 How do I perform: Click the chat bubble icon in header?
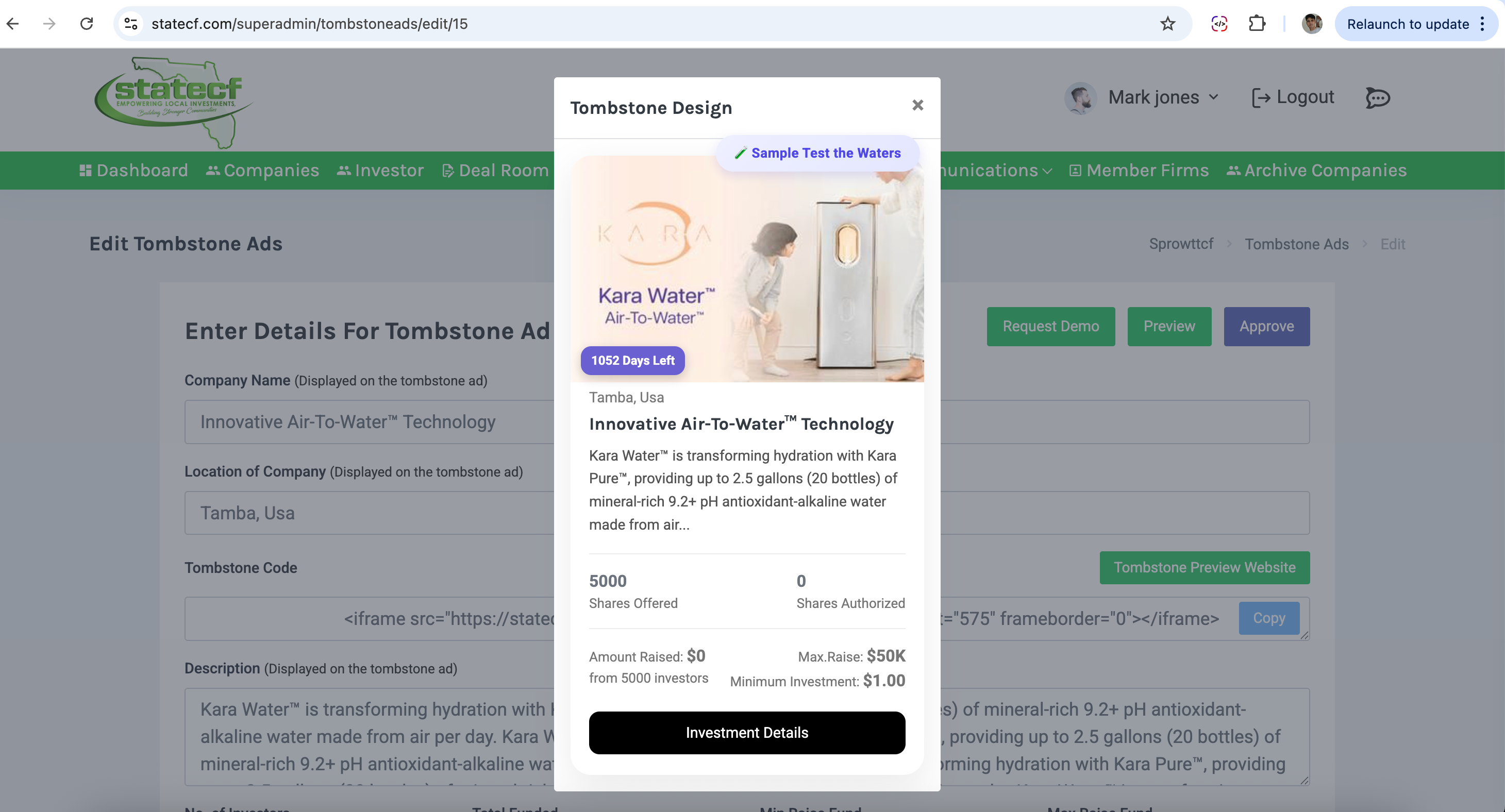(1378, 97)
